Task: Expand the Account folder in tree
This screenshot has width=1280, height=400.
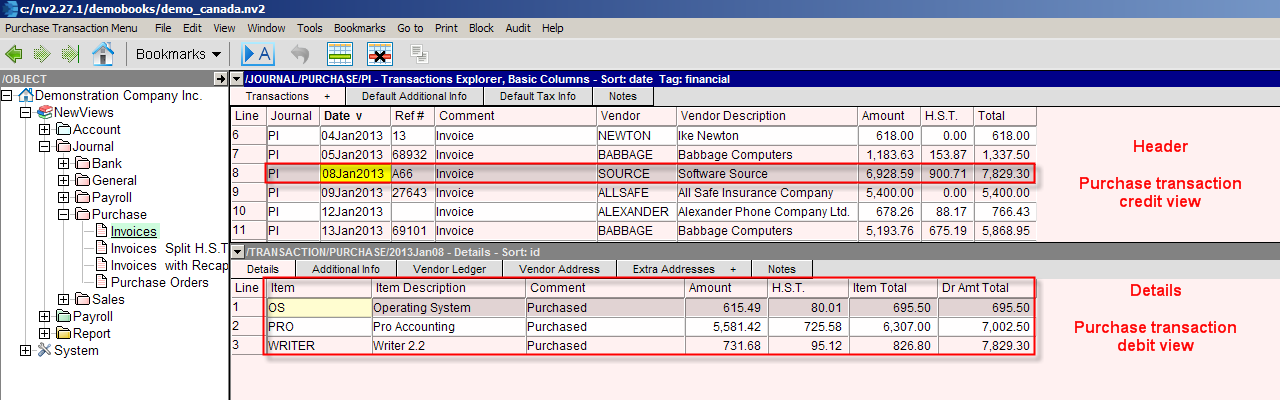Action: click(45, 130)
